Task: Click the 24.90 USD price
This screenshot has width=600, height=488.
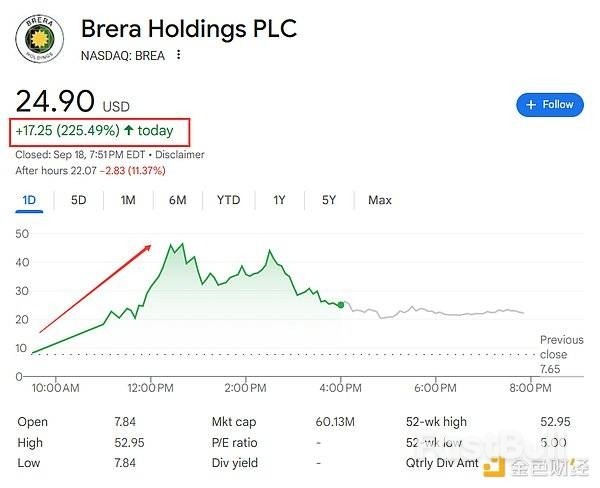Action: click(x=56, y=102)
